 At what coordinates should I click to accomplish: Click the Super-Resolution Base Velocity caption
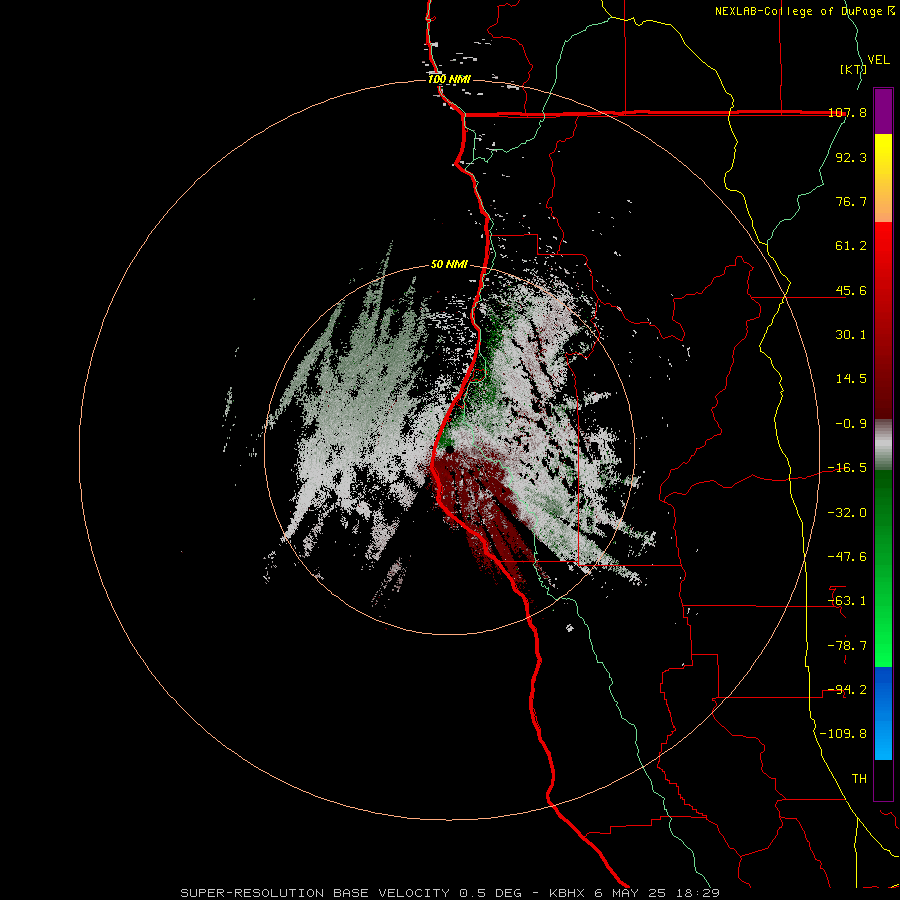[x=450, y=893]
